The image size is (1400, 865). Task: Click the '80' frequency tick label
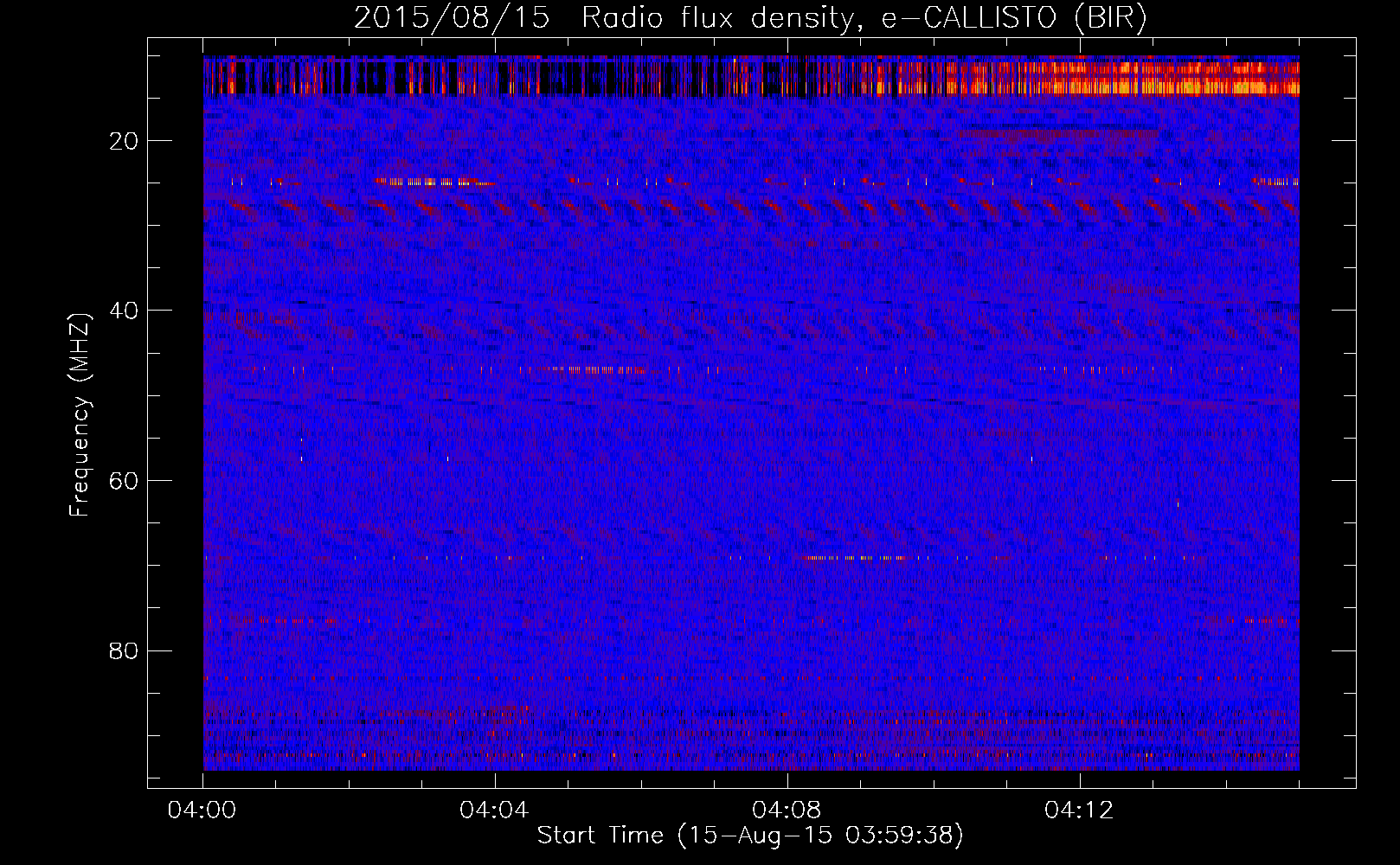(125, 650)
